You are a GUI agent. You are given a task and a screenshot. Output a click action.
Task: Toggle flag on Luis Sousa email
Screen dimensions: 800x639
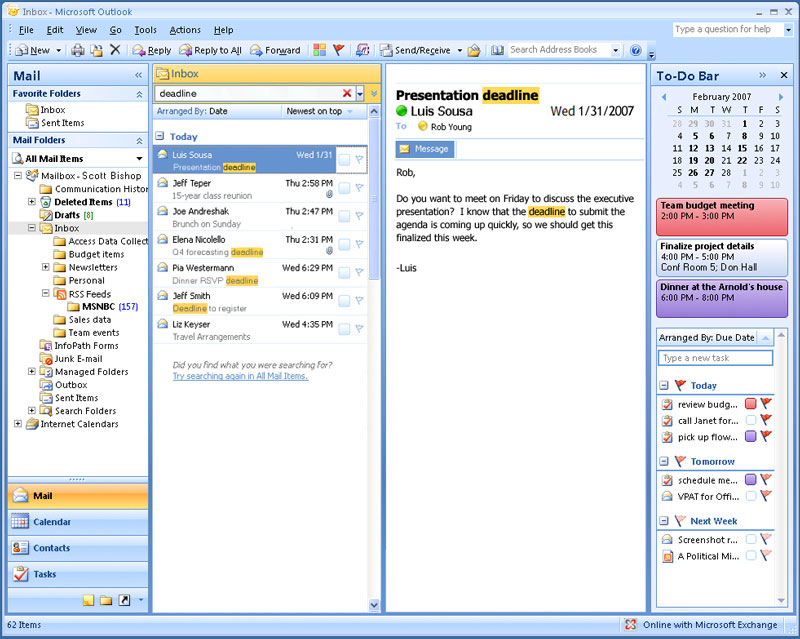click(359, 160)
